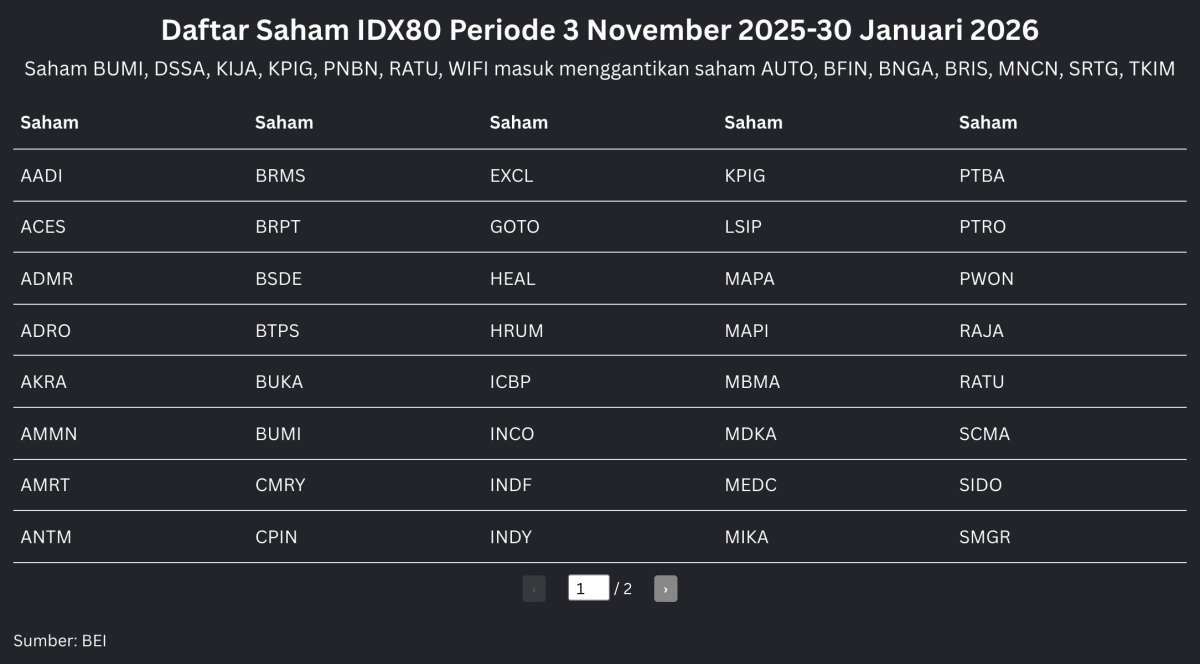Click the GOTO stock entry
Viewport: 1200px width, 664px height.
click(514, 227)
